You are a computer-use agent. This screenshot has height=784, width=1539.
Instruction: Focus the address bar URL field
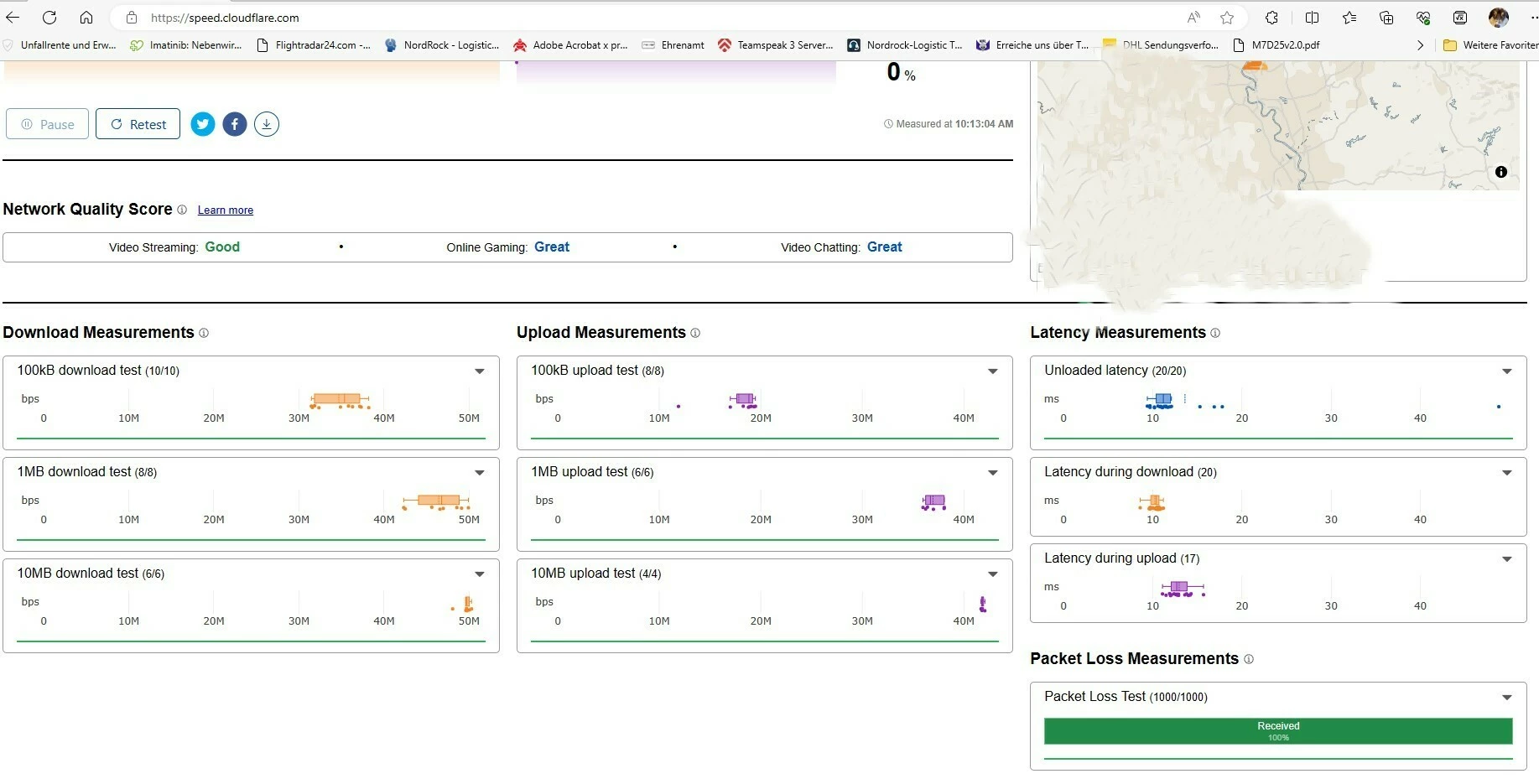pyautogui.click(x=587, y=18)
